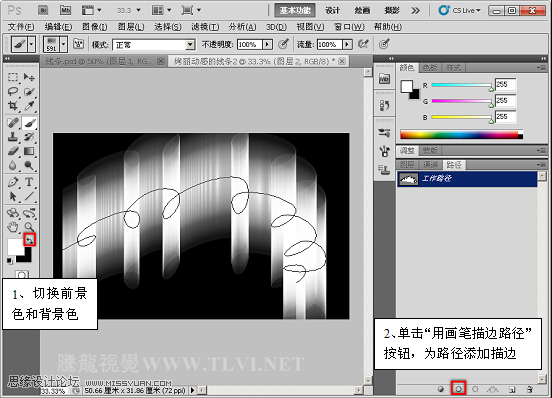552x398 pixels.
Task: Open tool preset picker arrow
Action: (31, 44)
